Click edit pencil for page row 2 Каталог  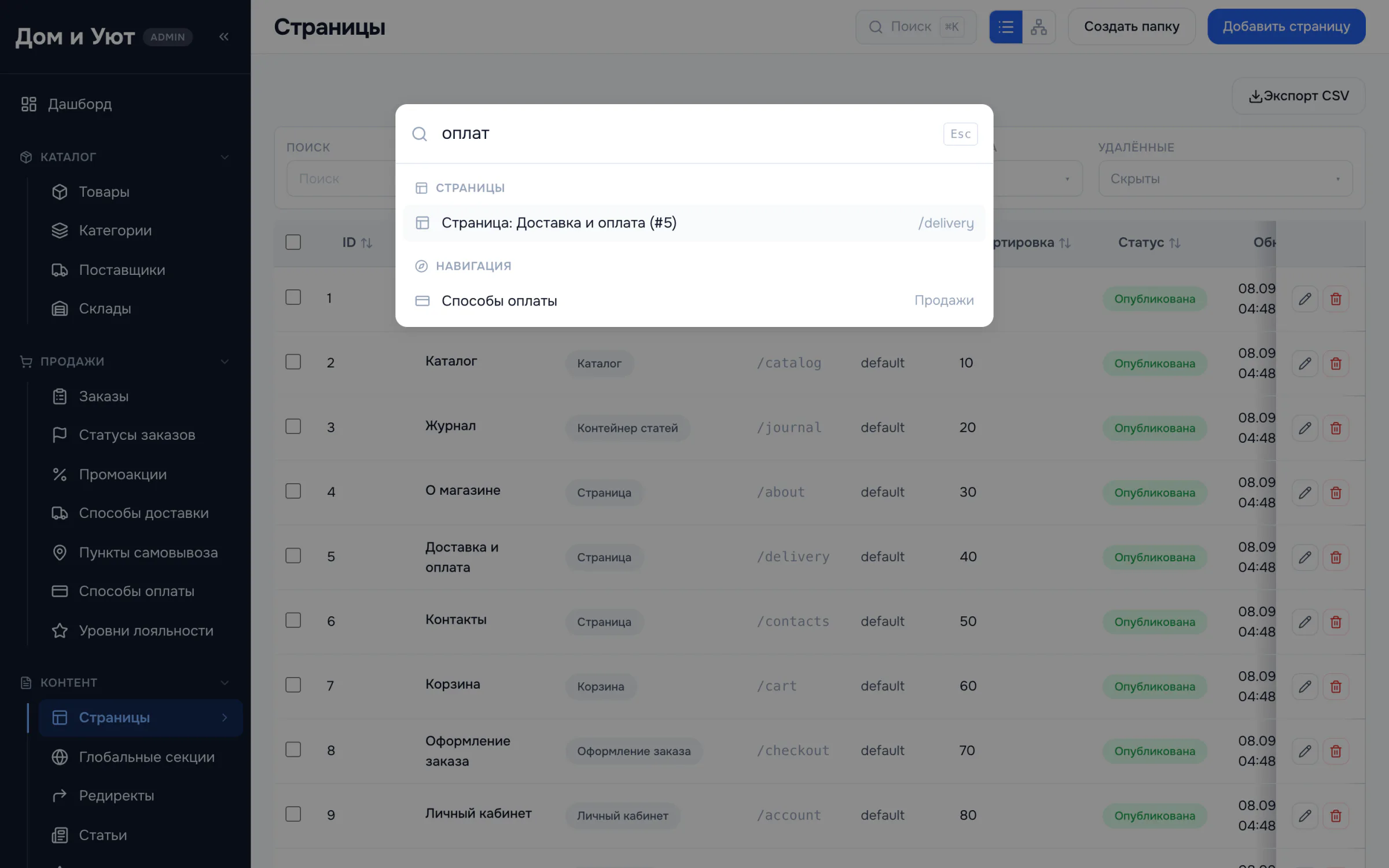1305,363
